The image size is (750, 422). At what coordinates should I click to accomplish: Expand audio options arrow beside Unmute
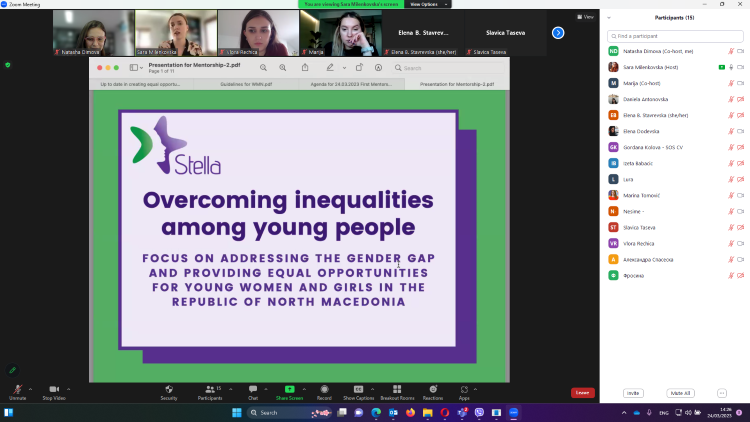pyautogui.click(x=30, y=389)
